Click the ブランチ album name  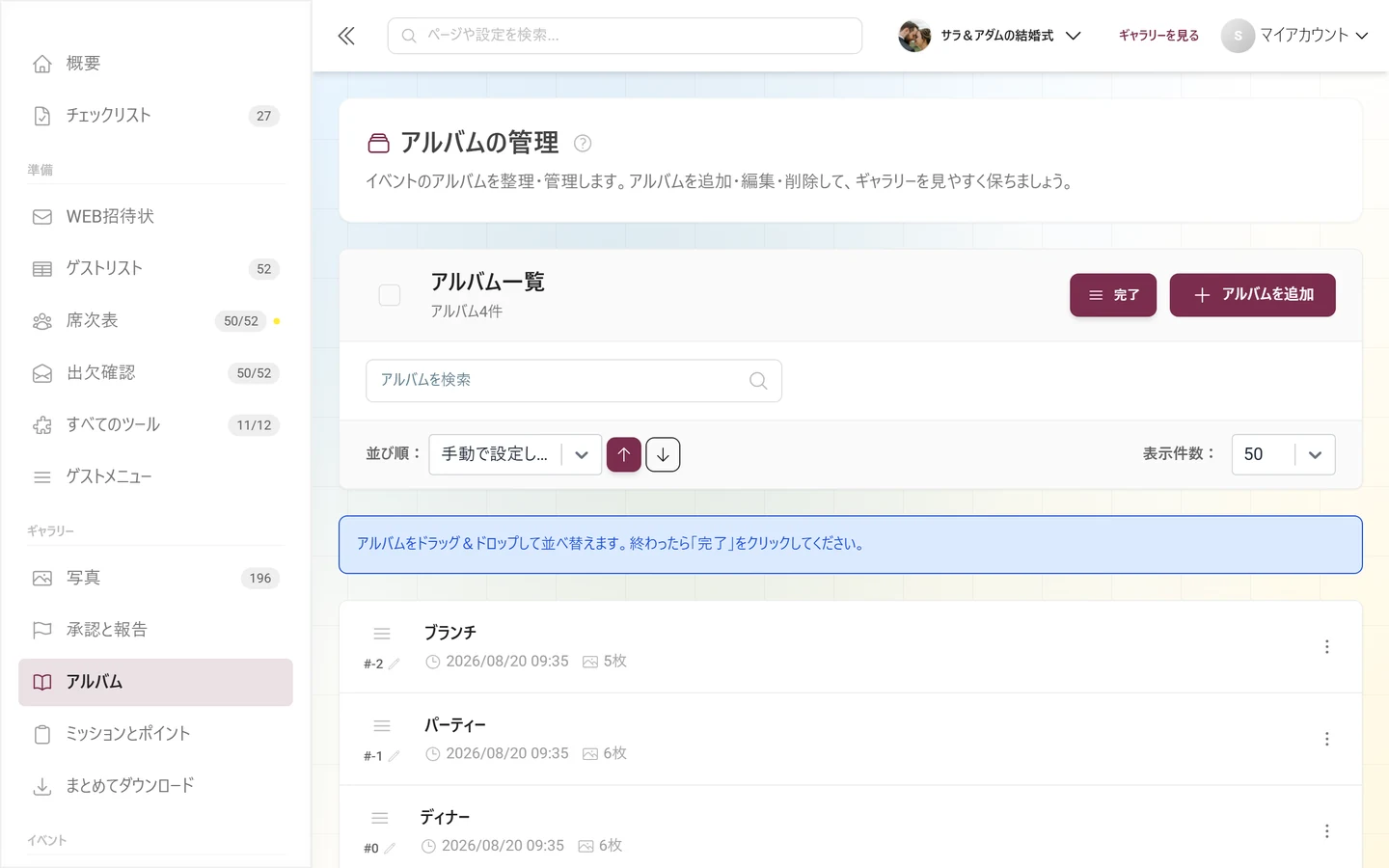point(450,633)
